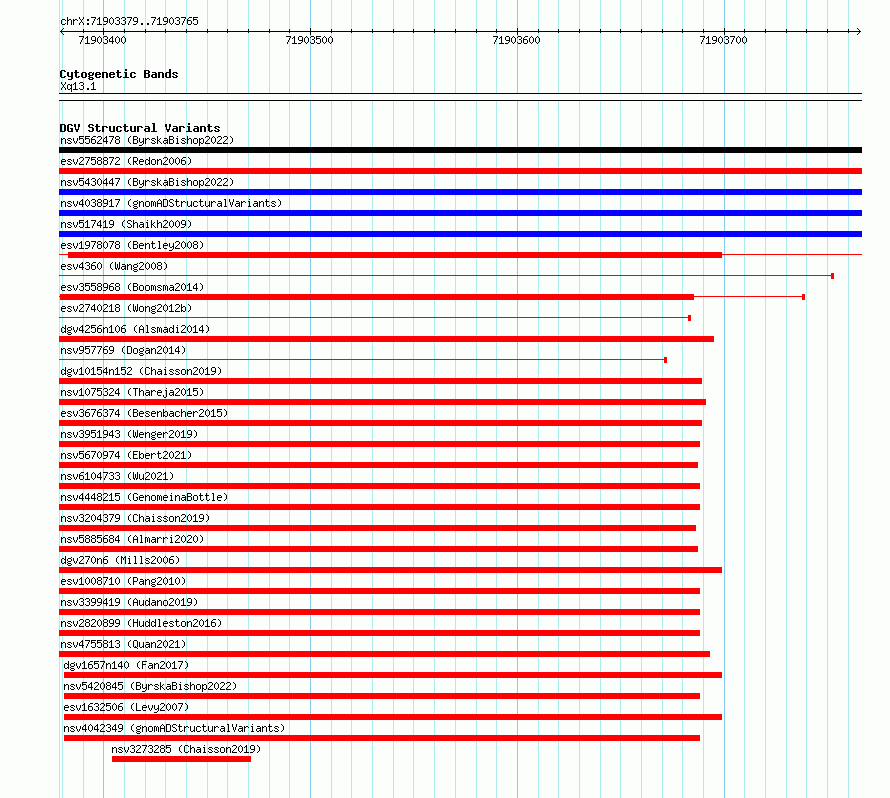The height and width of the screenshot is (798, 890).
Task: Click the short red bar for nsv3273285
Action: pyautogui.click(x=181, y=759)
